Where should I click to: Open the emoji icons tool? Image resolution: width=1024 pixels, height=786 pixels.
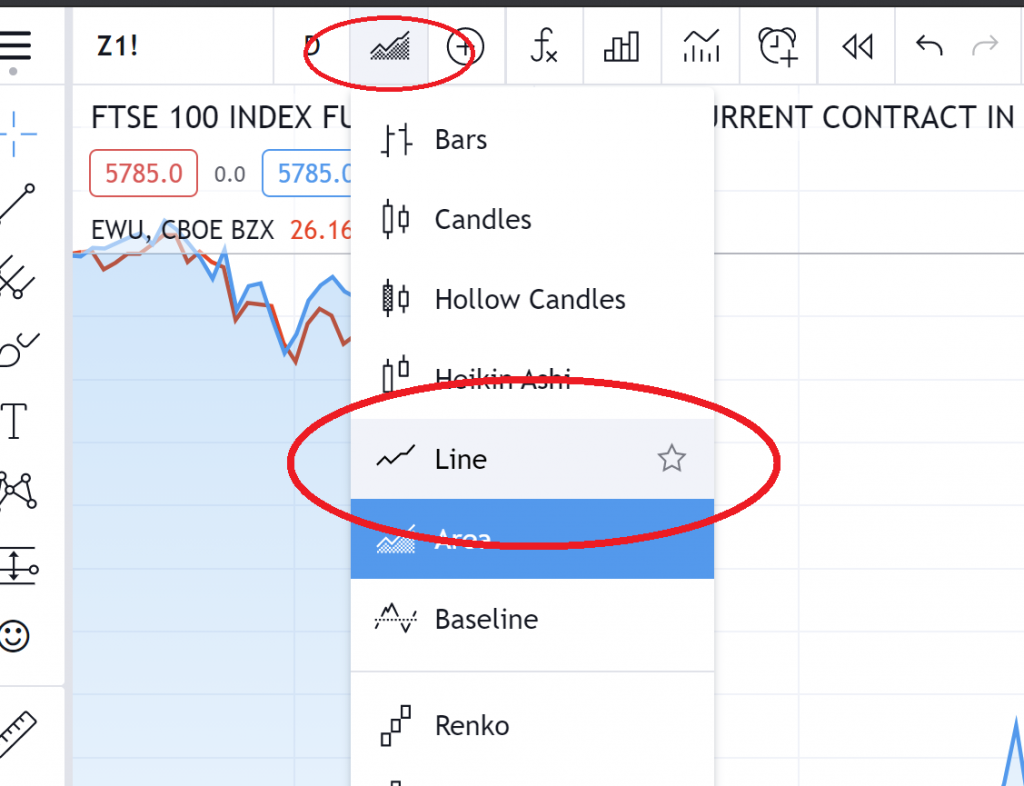(x=15, y=635)
